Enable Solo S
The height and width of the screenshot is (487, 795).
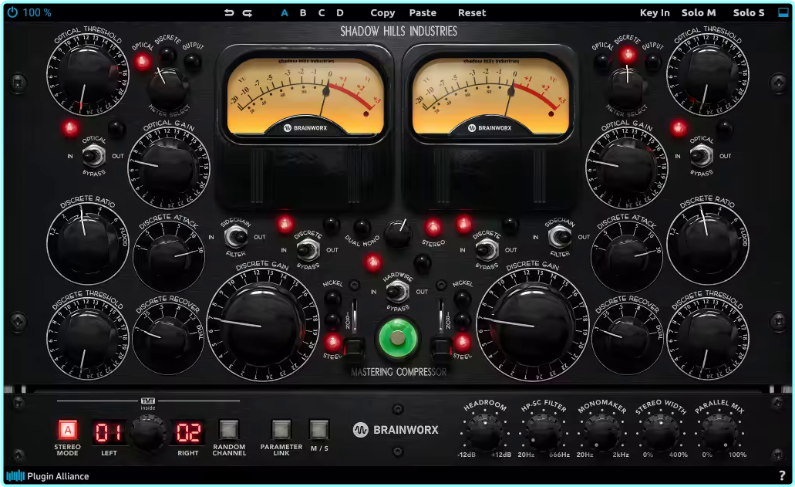[x=748, y=13]
